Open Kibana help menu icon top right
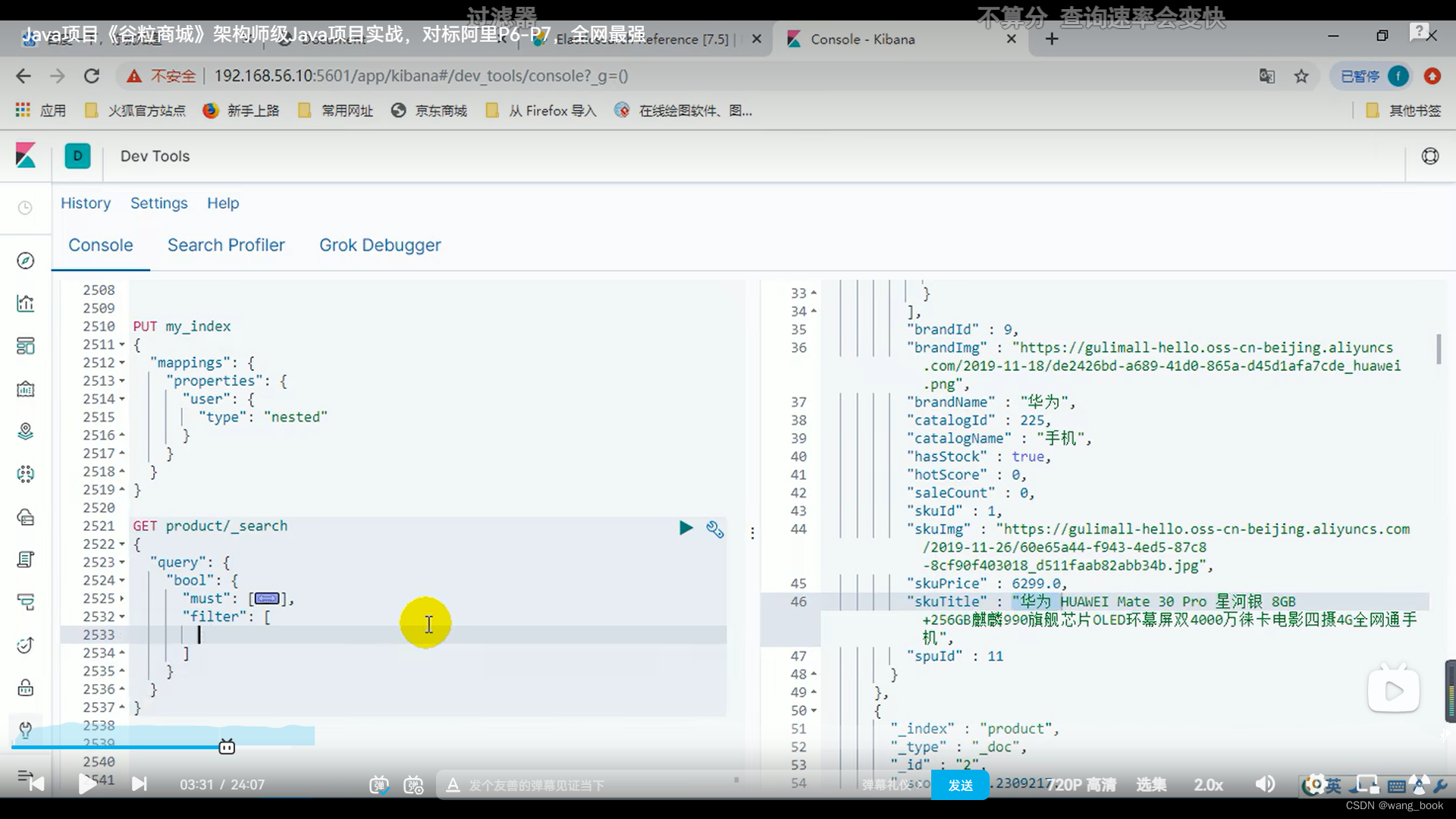The height and width of the screenshot is (819, 1456). click(x=1429, y=156)
